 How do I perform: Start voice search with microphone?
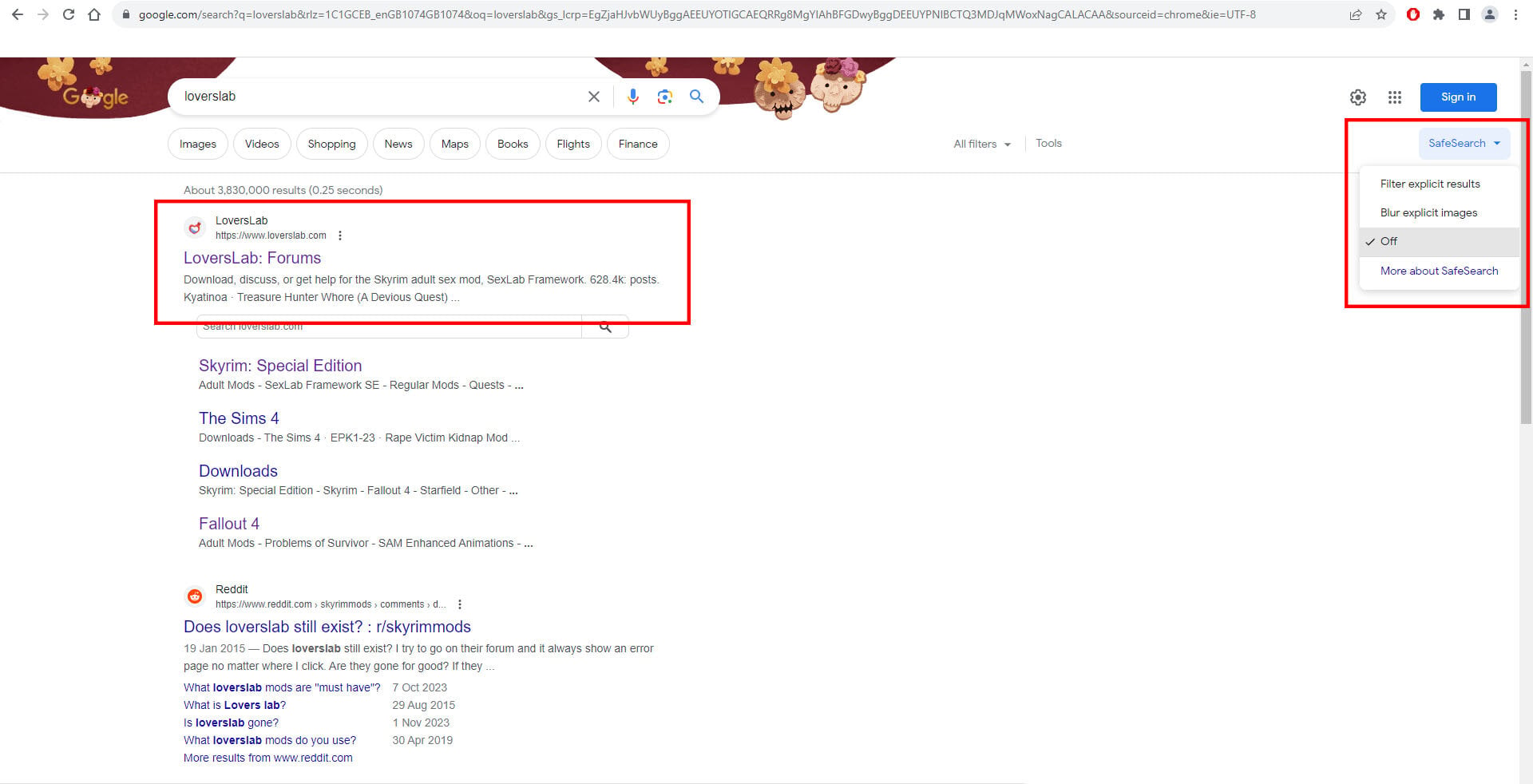point(633,97)
